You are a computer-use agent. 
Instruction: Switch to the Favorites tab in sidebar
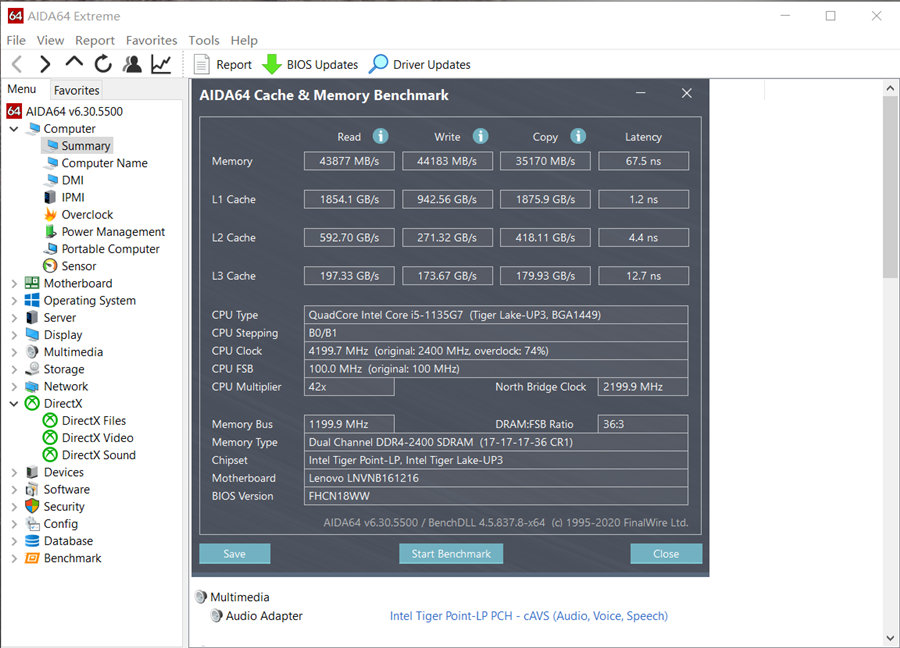click(76, 90)
